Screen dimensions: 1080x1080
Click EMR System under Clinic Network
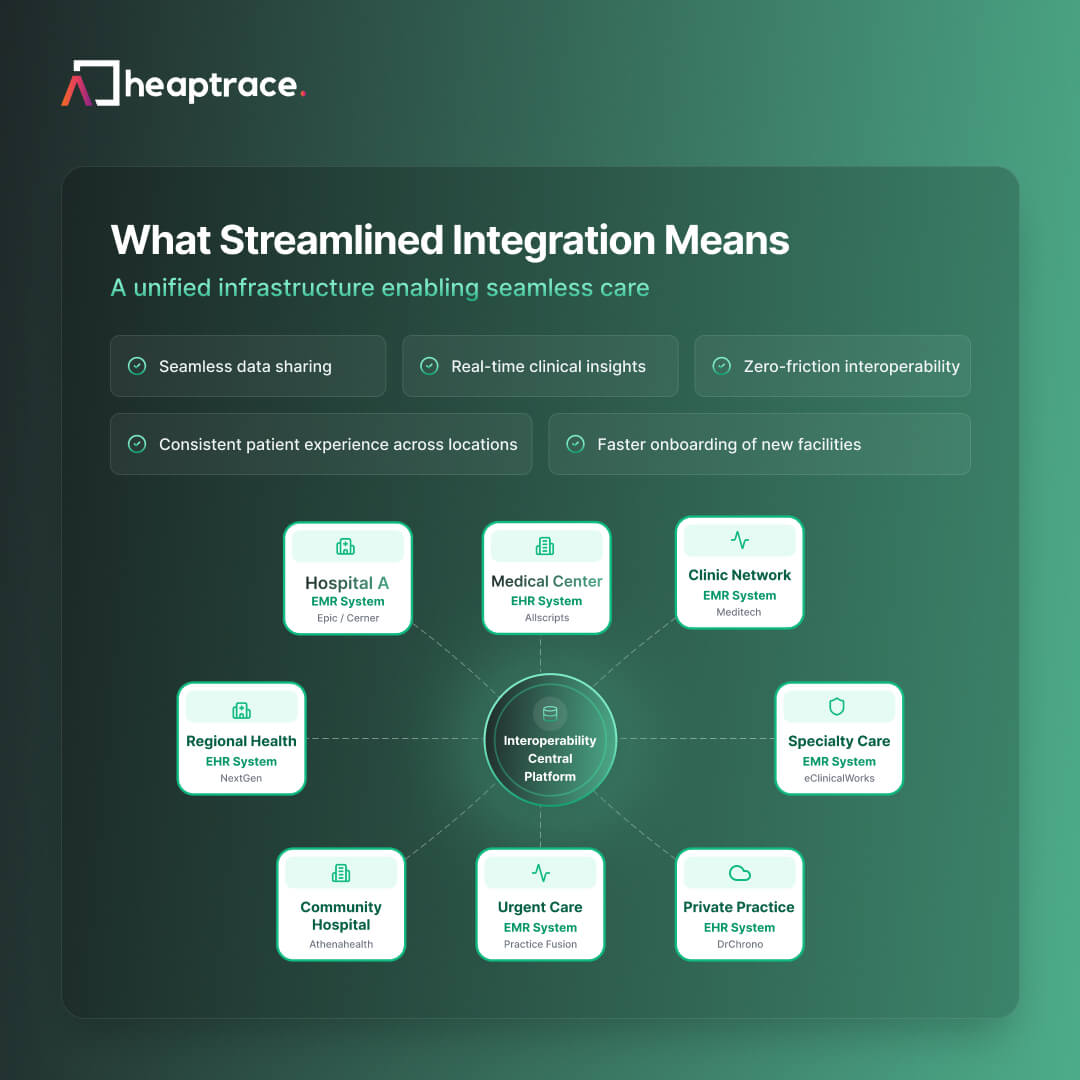pos(739,595)
